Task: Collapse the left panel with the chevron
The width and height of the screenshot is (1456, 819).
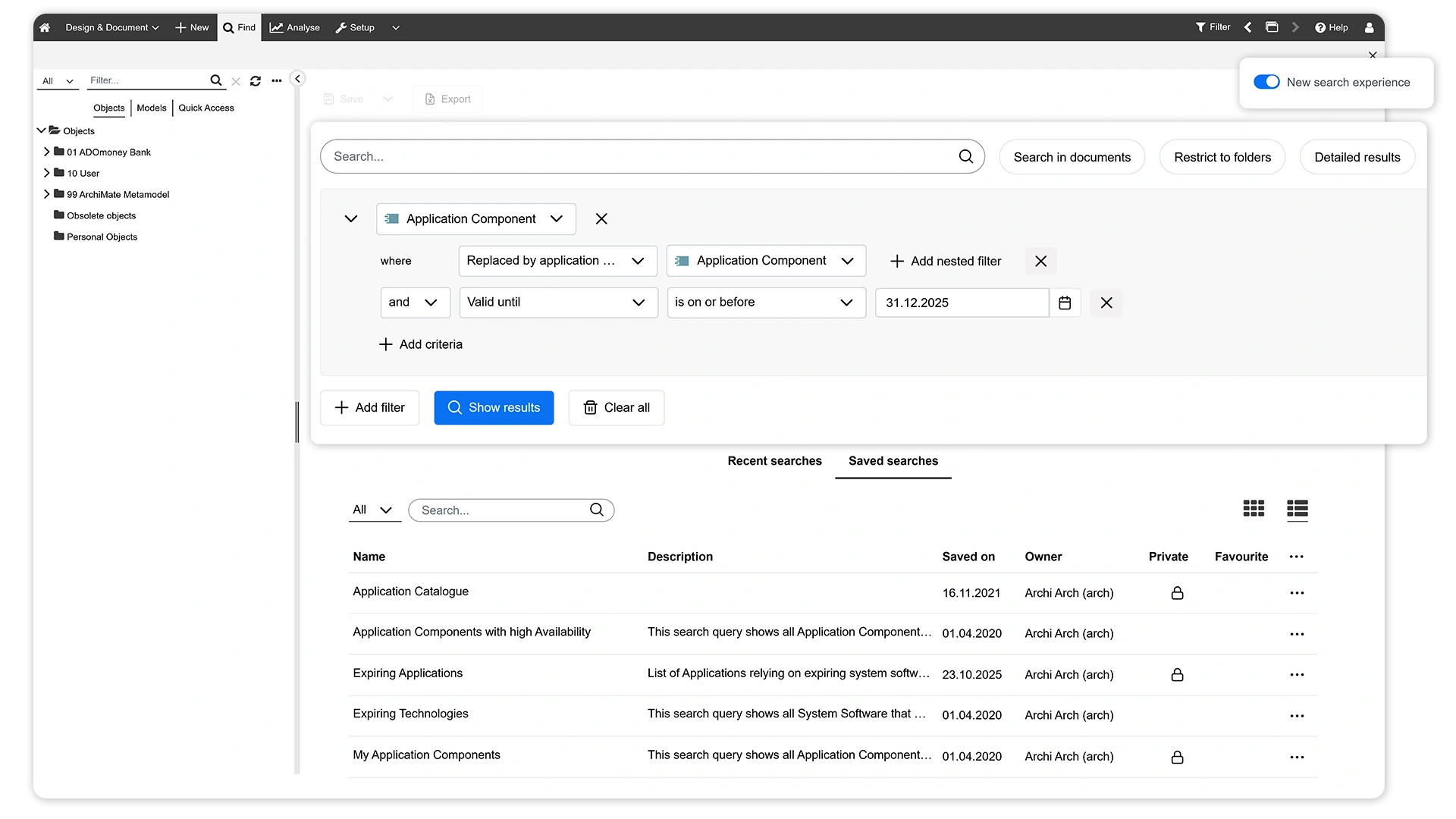Action: (x=297, y=78)
